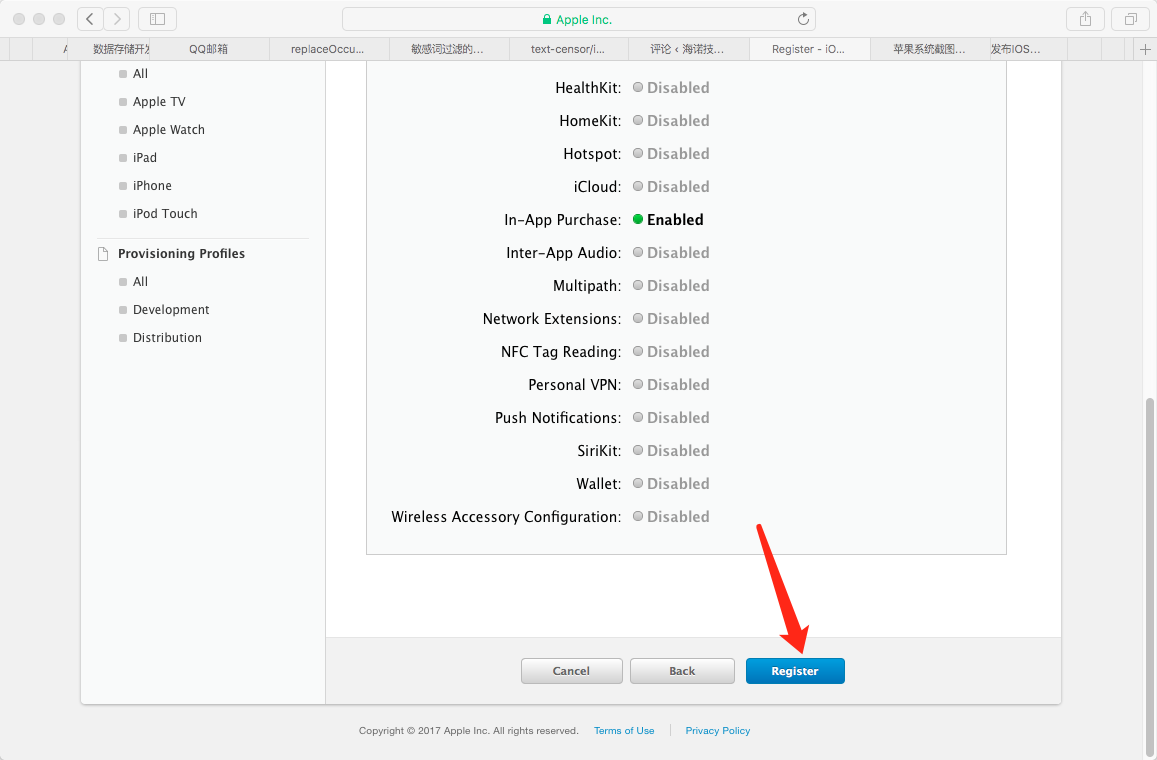Switch to the QQ邮箱 tab

[x=209, y=49]
